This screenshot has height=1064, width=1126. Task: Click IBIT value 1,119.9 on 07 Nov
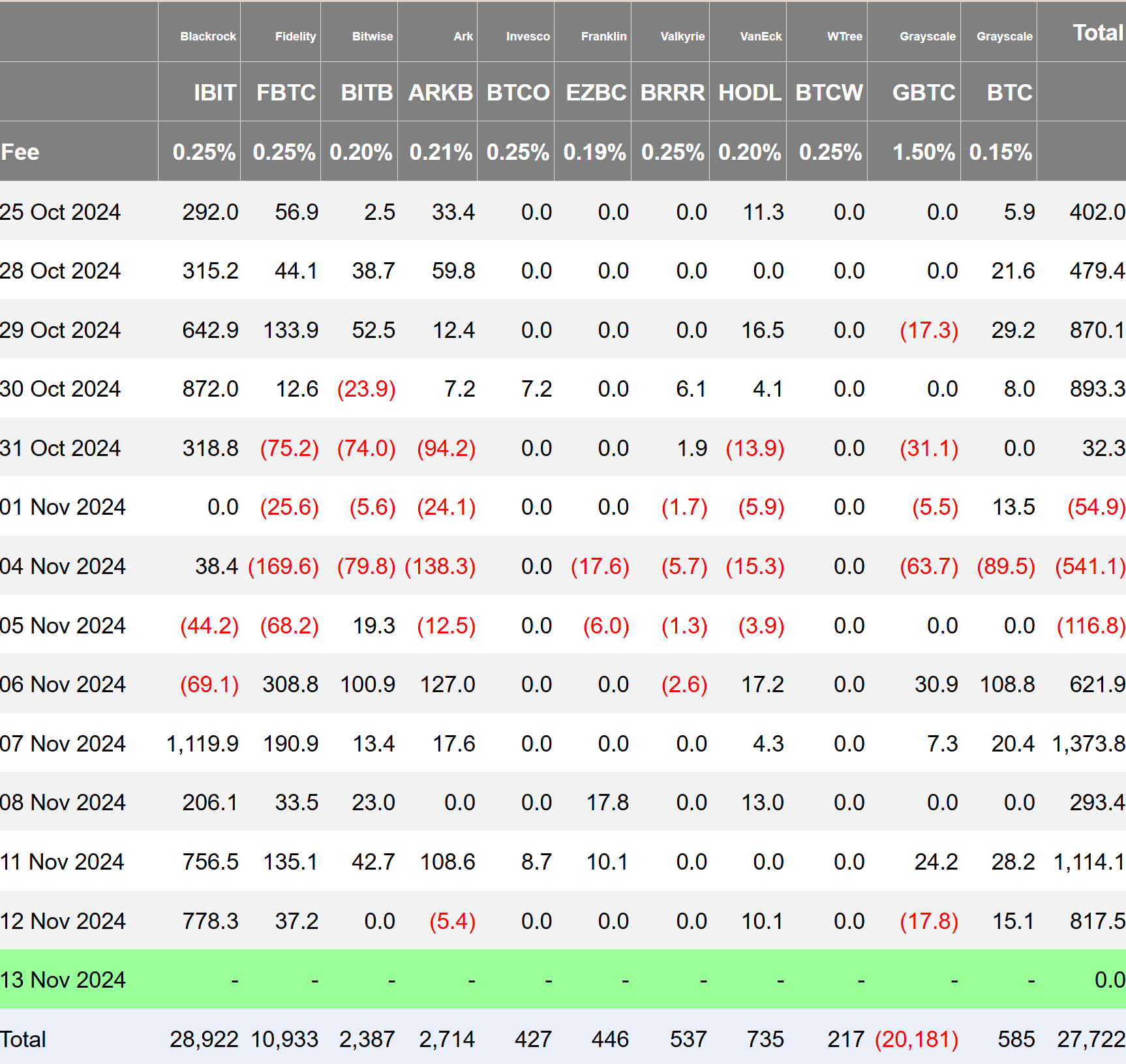[x=202, y=744]
